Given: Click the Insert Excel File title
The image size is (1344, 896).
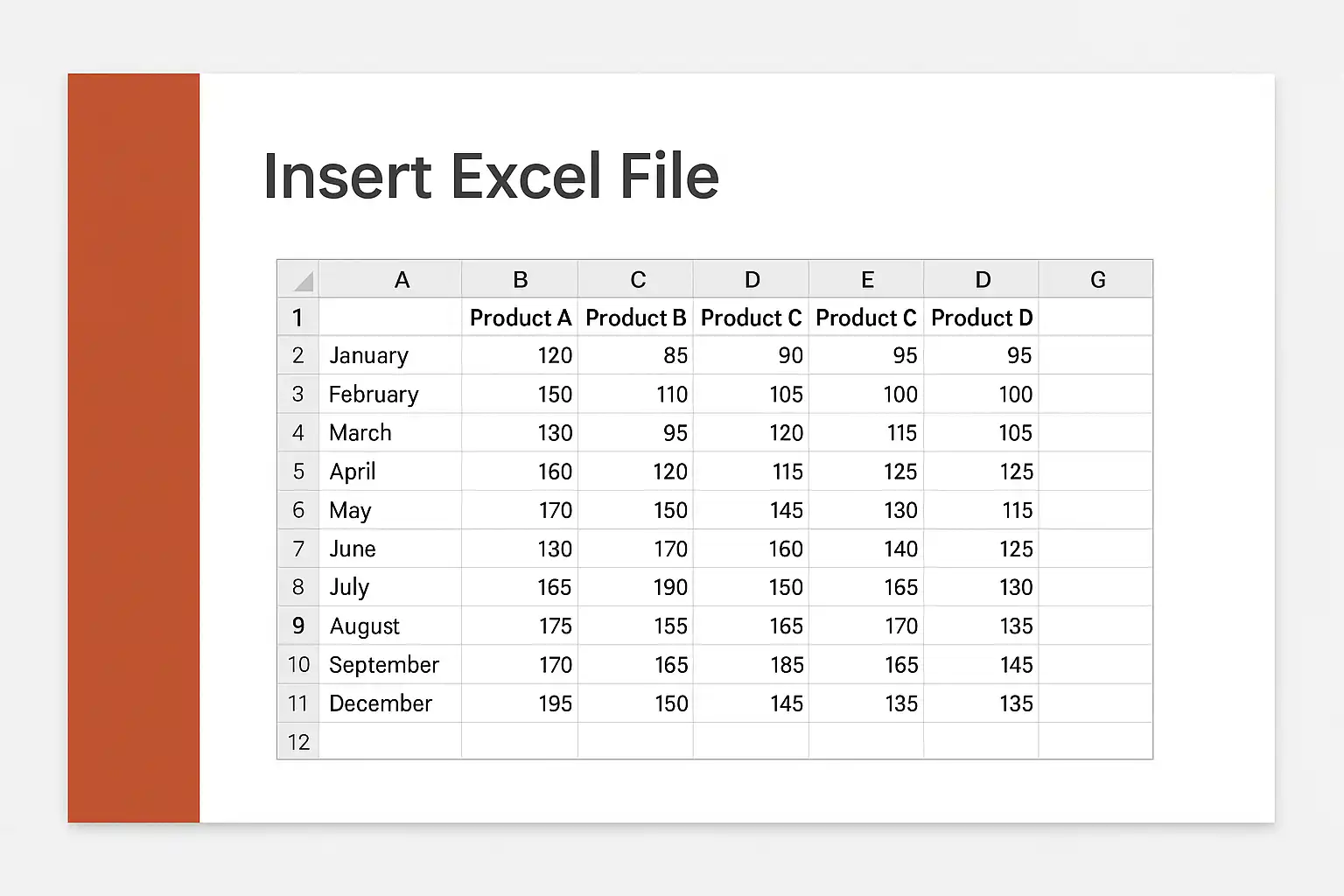Looking at the screenshot, I should [x=491, y=176].
